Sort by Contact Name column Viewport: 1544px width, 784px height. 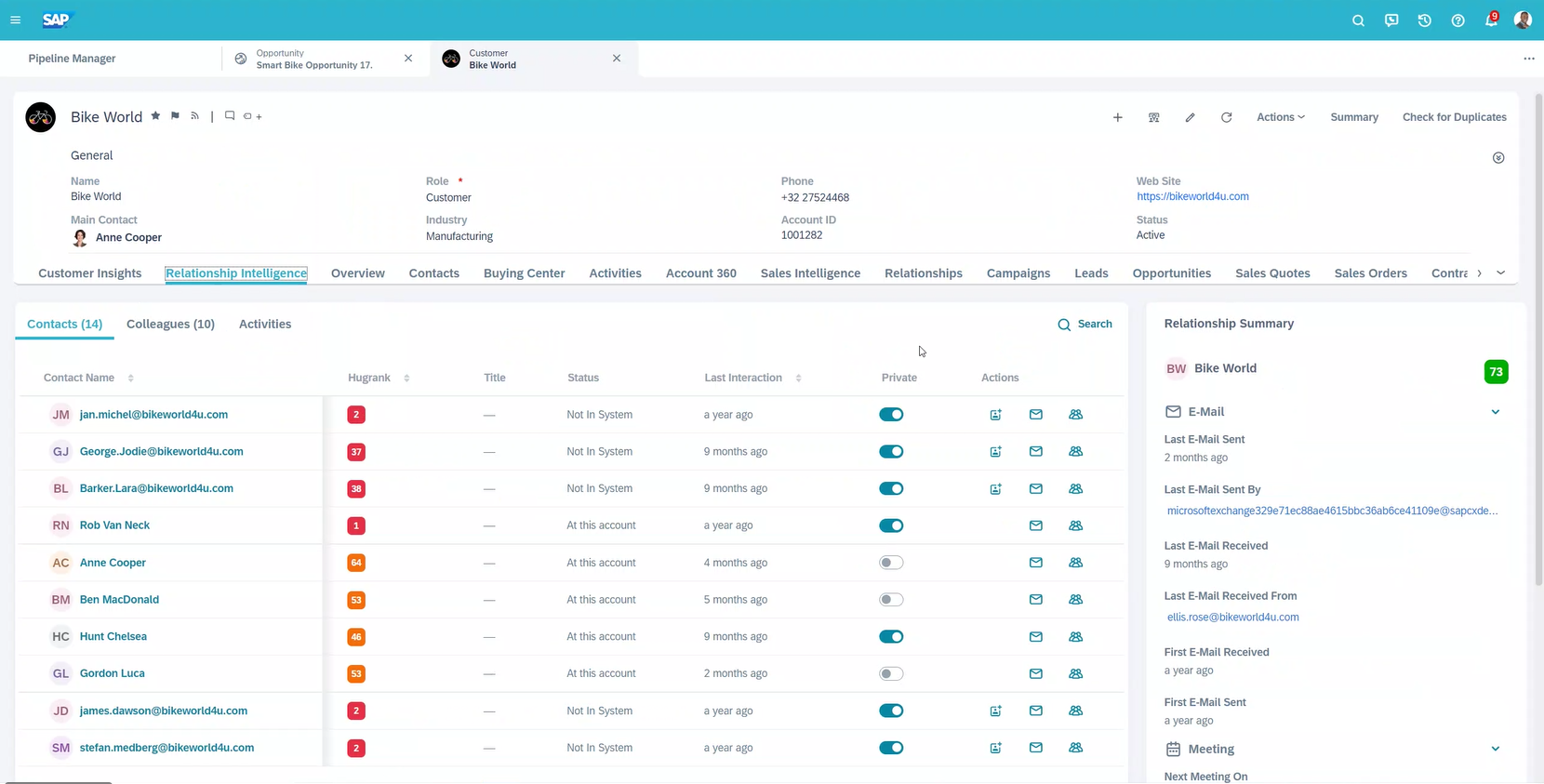pyautogui.click(x=130, y=378)
